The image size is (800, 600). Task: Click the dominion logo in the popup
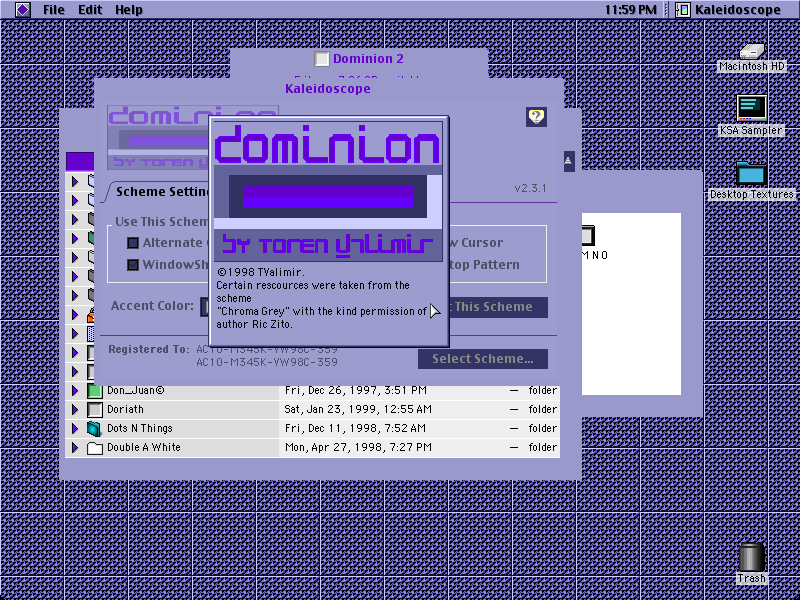pos(328,192)
